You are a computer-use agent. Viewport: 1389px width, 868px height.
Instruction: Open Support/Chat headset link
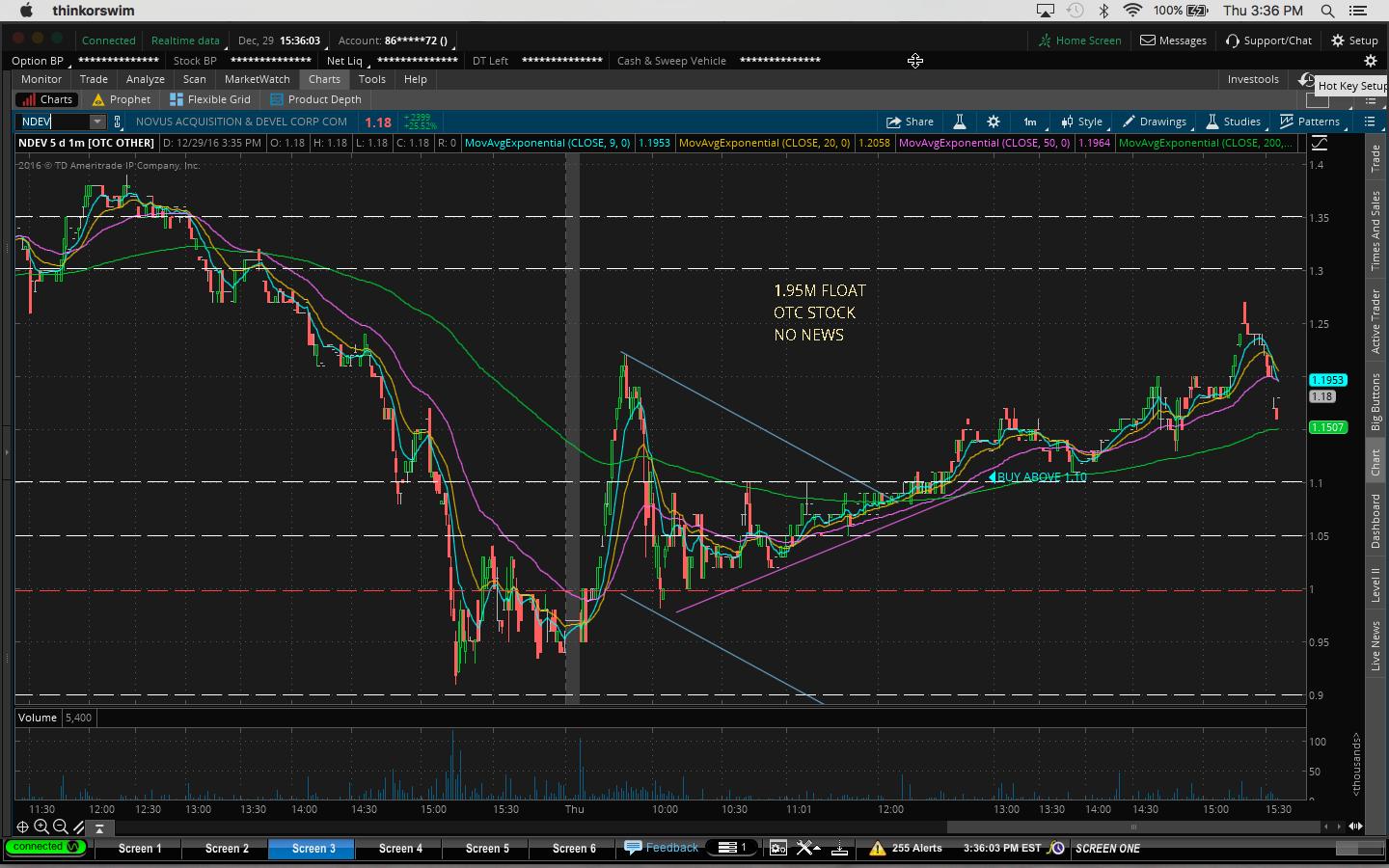click(x=1268, y=41)
